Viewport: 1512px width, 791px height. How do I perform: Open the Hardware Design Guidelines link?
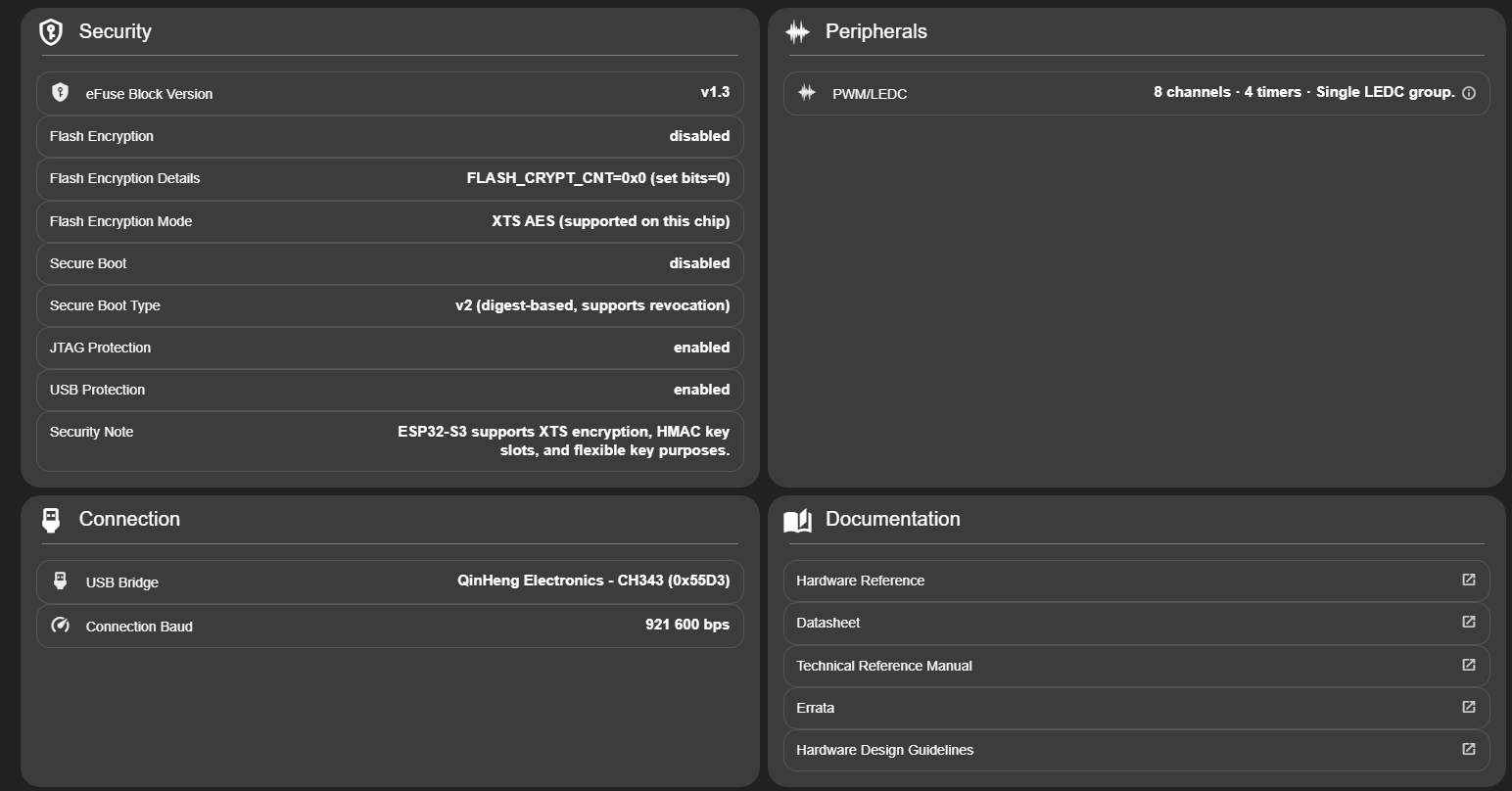[x=885, y=750]
